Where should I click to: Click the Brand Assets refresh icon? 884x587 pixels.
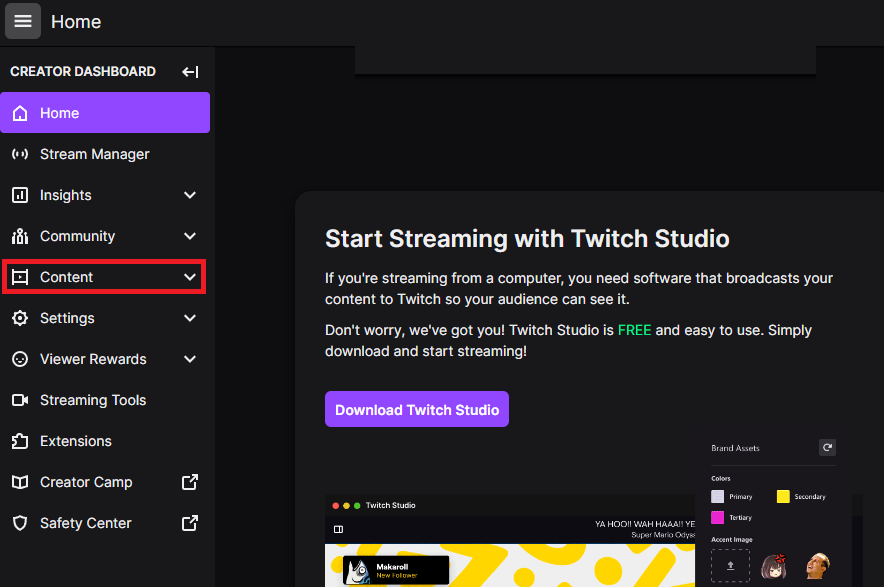pyautogui.click(x=827, y=448)
